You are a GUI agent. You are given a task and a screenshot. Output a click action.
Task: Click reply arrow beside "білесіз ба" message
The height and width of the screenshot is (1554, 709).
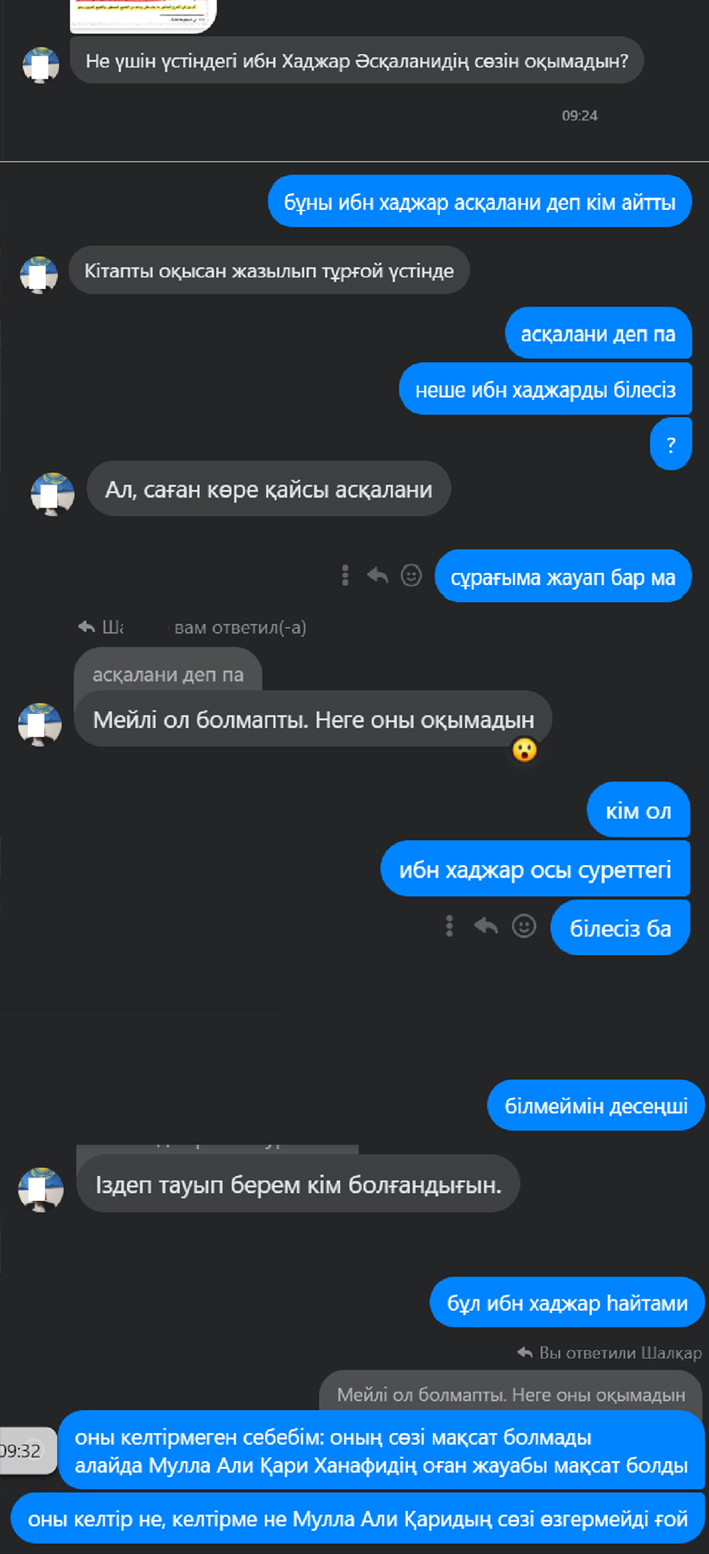(486, 926)
